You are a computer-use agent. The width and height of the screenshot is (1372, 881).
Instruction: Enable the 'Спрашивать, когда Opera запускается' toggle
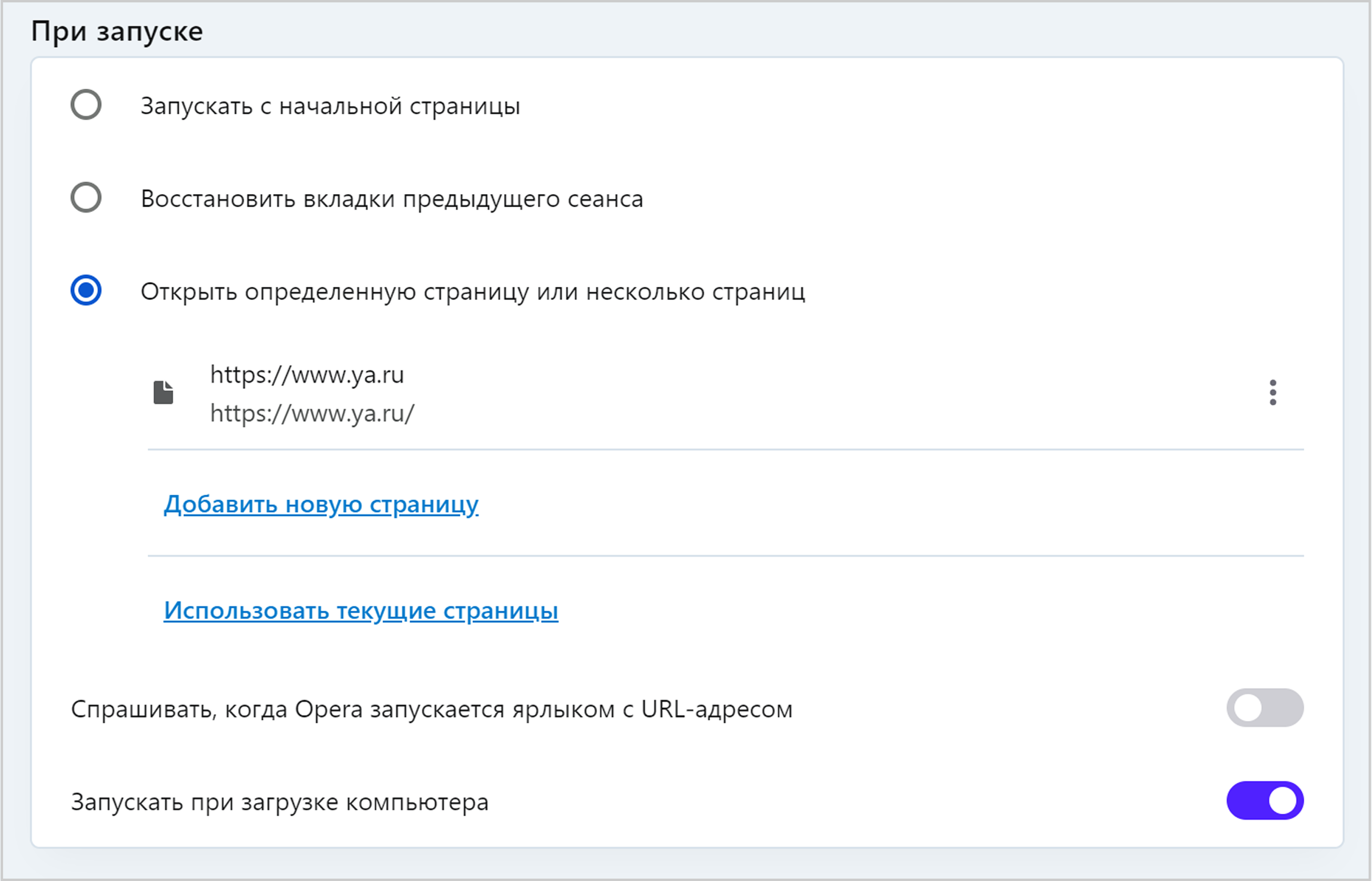click(1265, 708)
